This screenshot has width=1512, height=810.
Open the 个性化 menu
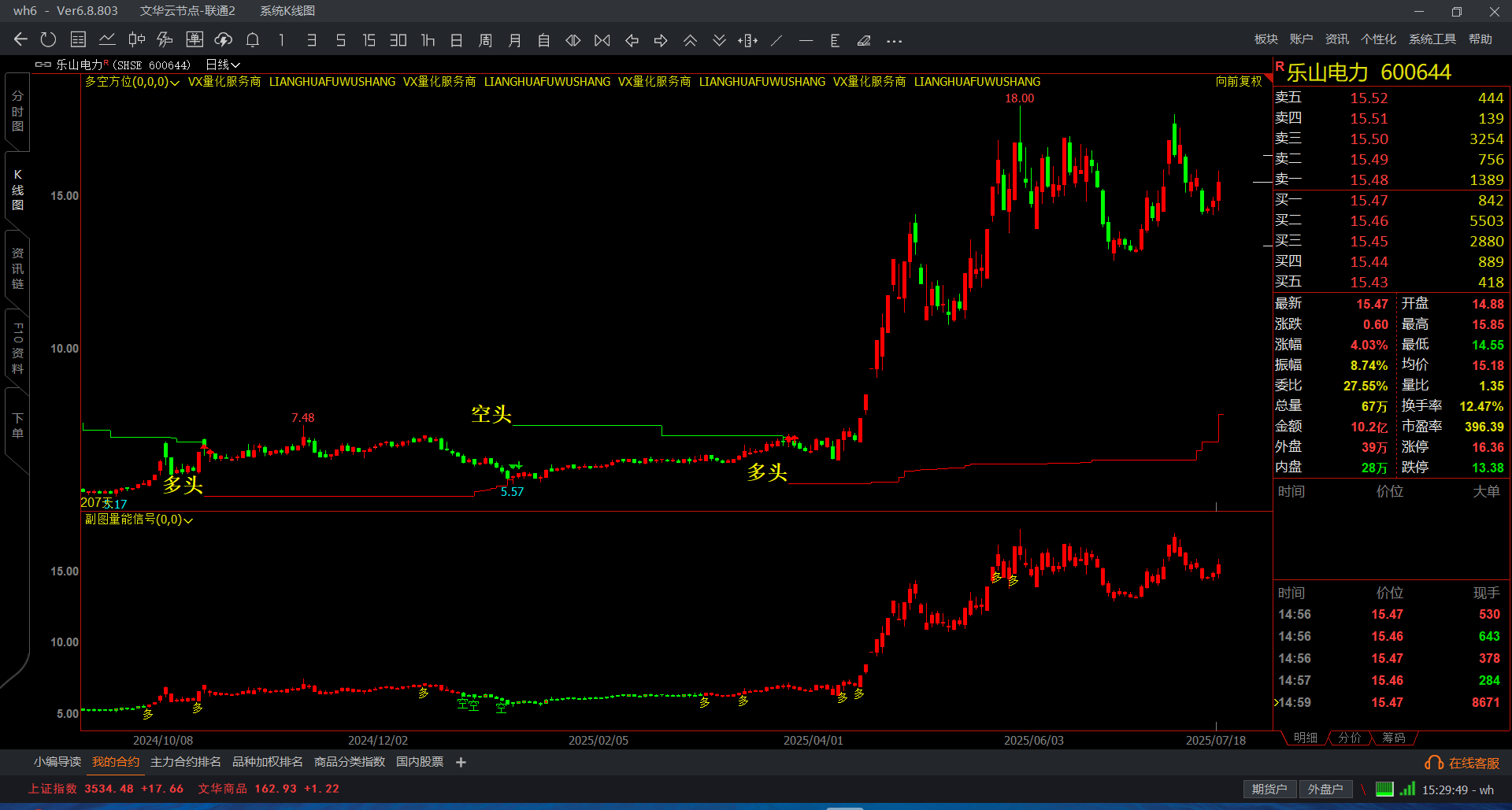(x=1379, y=39)
